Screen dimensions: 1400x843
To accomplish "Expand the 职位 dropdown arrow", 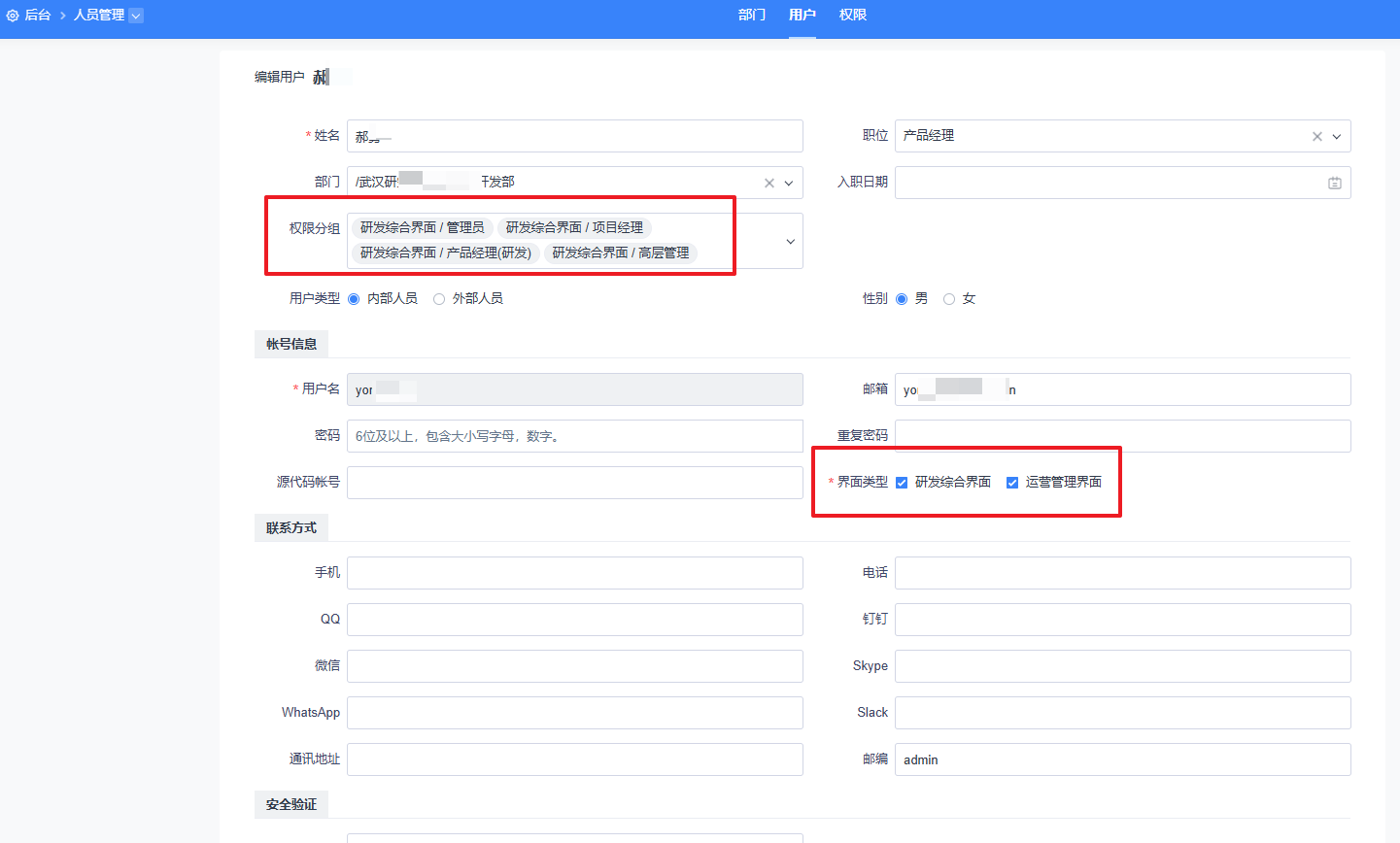I will 1337,137.
